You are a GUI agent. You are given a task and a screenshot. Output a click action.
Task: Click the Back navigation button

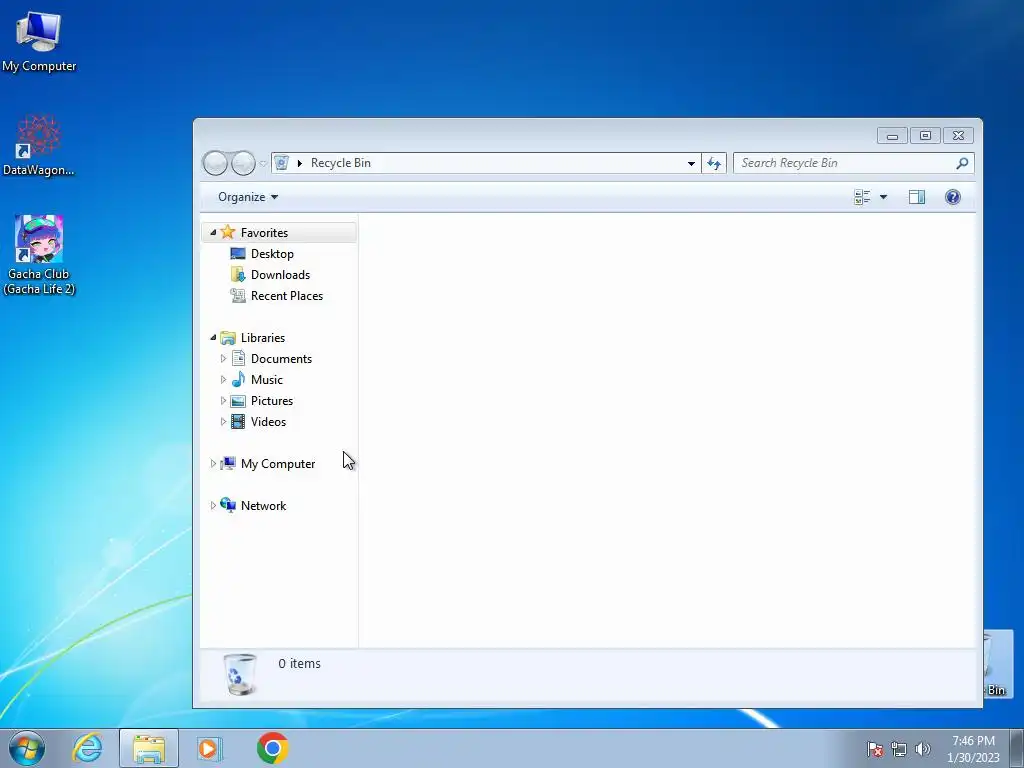coord(215,163)
